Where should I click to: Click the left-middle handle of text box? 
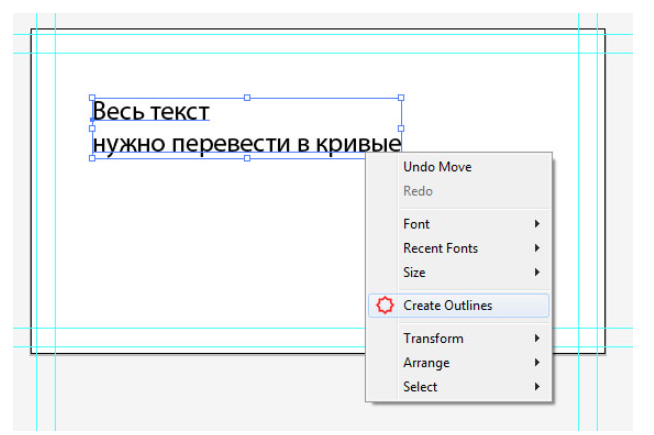point(92,128)
